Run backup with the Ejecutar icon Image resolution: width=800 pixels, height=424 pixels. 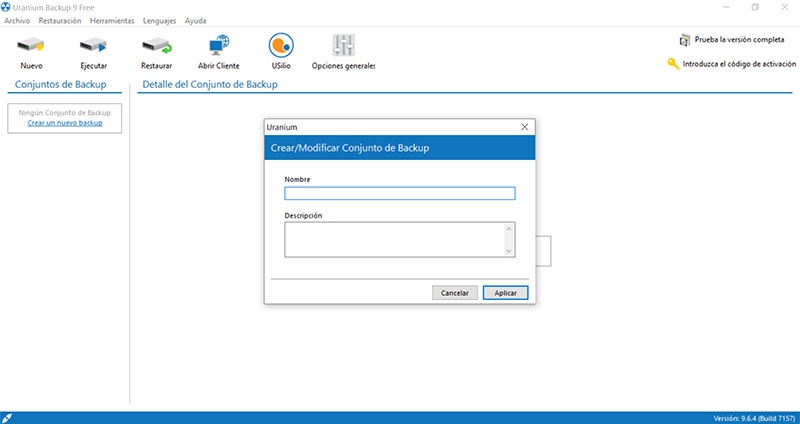coord(93,45)
